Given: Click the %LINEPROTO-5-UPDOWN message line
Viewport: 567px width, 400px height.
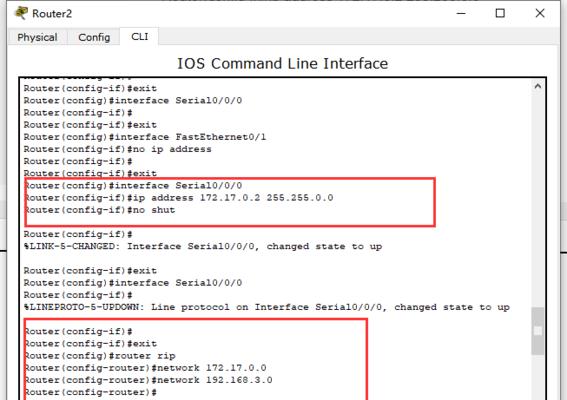Looking at the screenshot, I should (x=267, y=307).
